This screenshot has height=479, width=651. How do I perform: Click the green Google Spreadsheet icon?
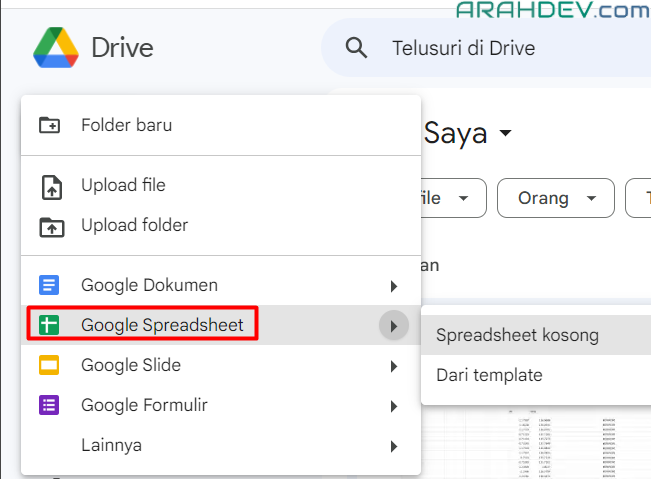(x=50, y=325)
